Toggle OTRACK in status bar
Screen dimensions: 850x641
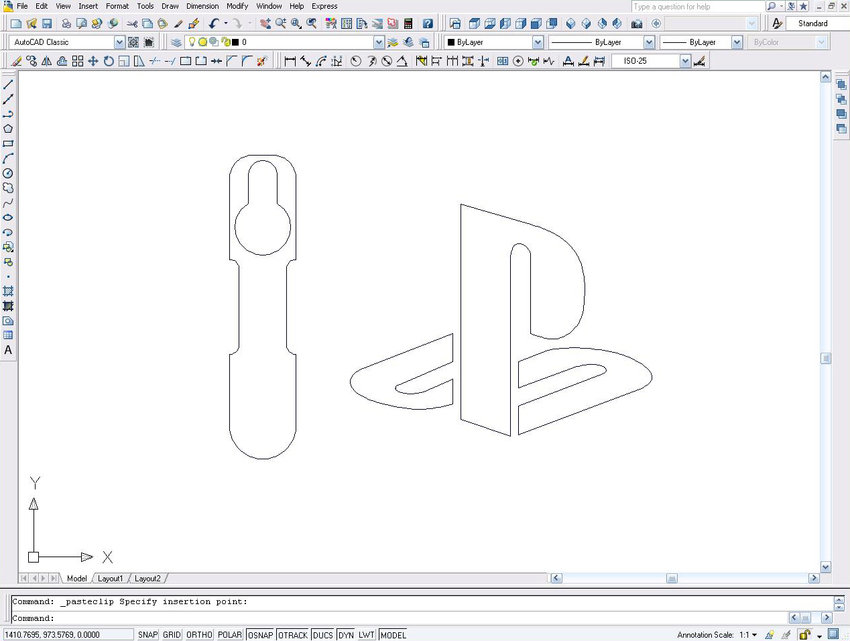(293, 634)
